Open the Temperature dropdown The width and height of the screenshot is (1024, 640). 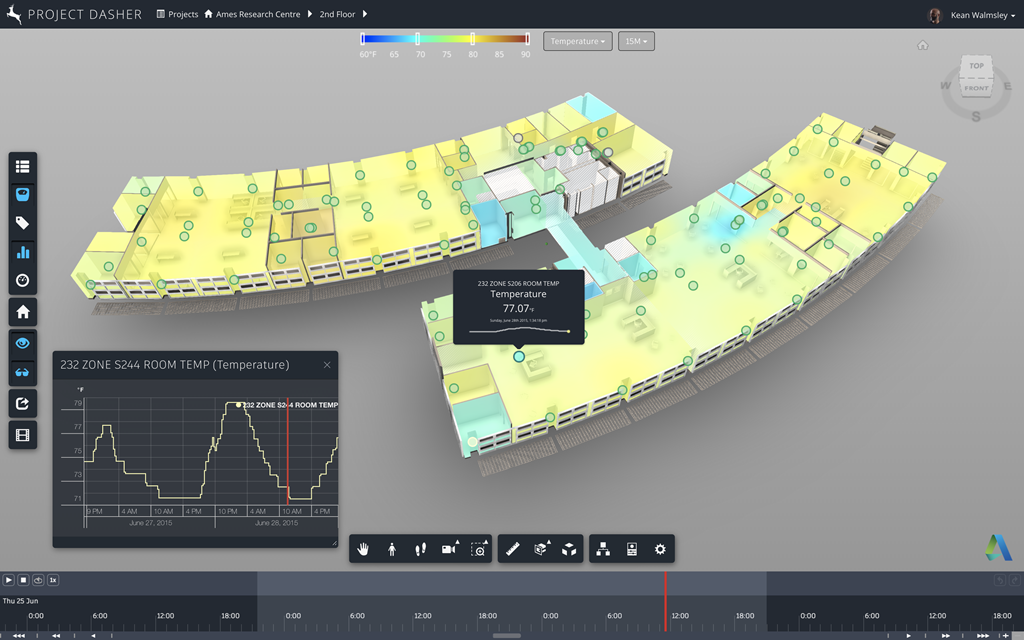pyautogui.click(x=577, y=41)
